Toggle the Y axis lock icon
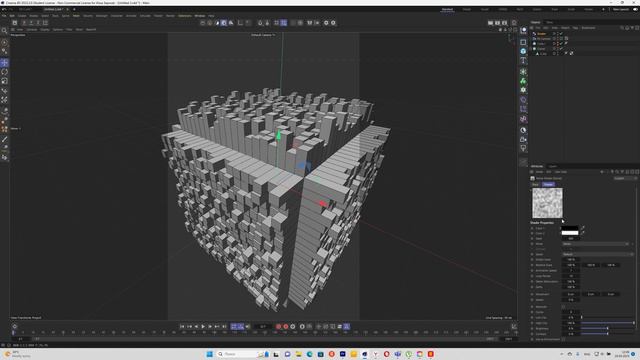This screenshot has height=360, width=640. pyautogui.click(x=31, y=23)
